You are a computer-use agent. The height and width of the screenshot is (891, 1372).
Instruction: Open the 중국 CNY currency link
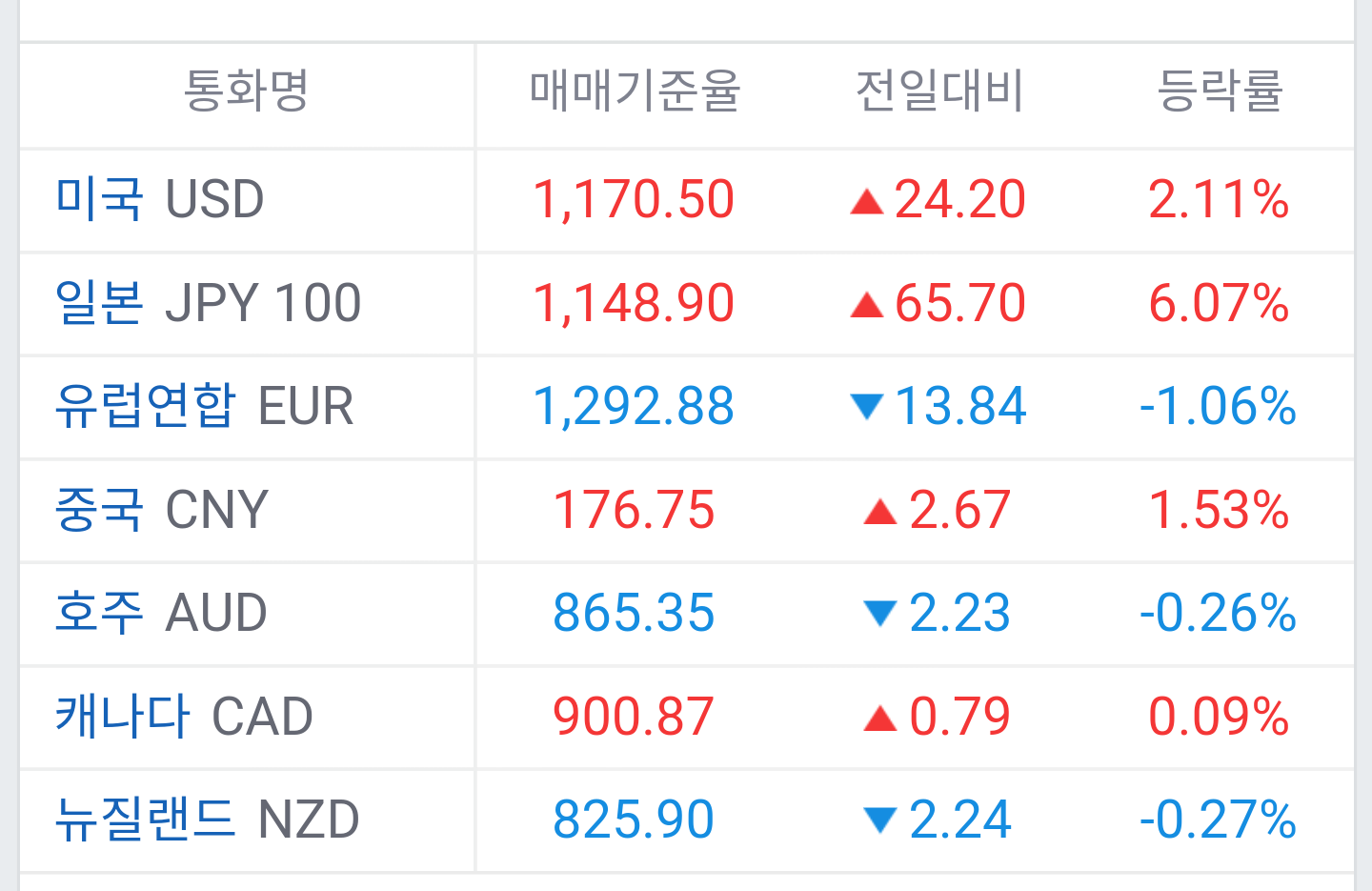pyautogui.click(x=161, y=509)
